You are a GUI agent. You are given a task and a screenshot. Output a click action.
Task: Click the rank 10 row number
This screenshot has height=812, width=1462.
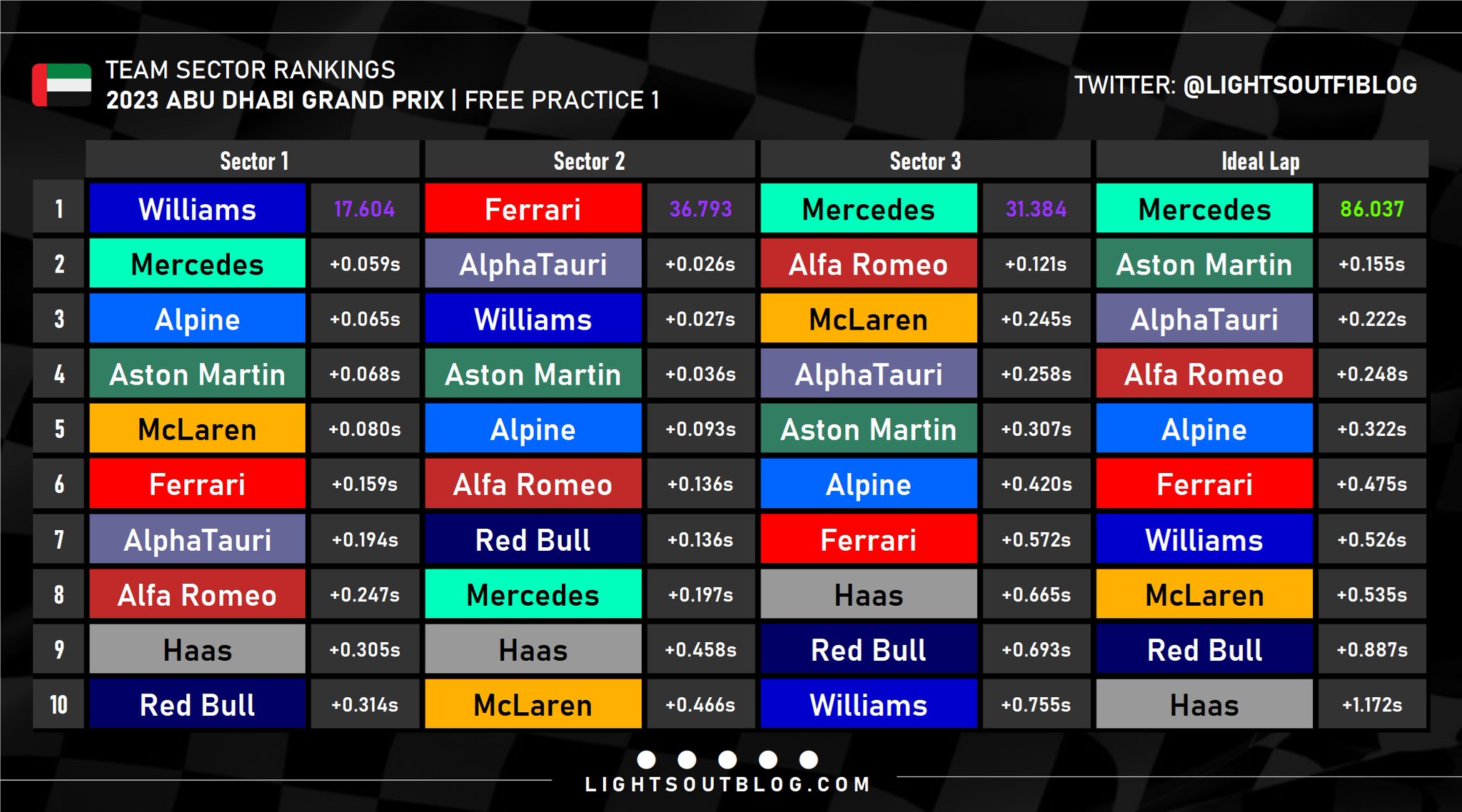click(x=59, y=704)
